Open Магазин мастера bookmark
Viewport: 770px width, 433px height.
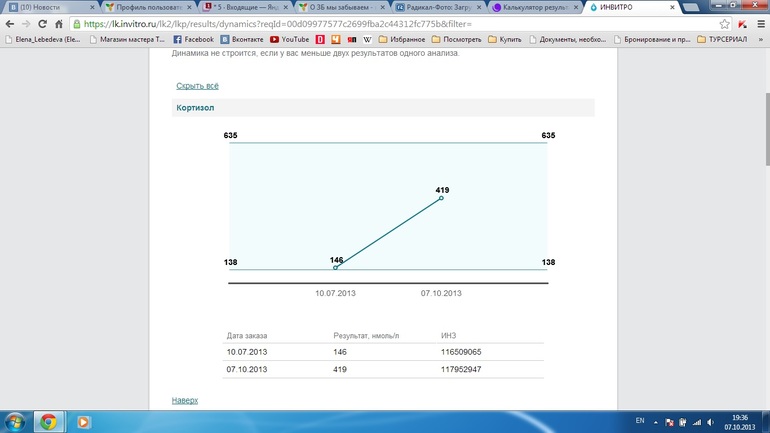[x=127, y=39]
